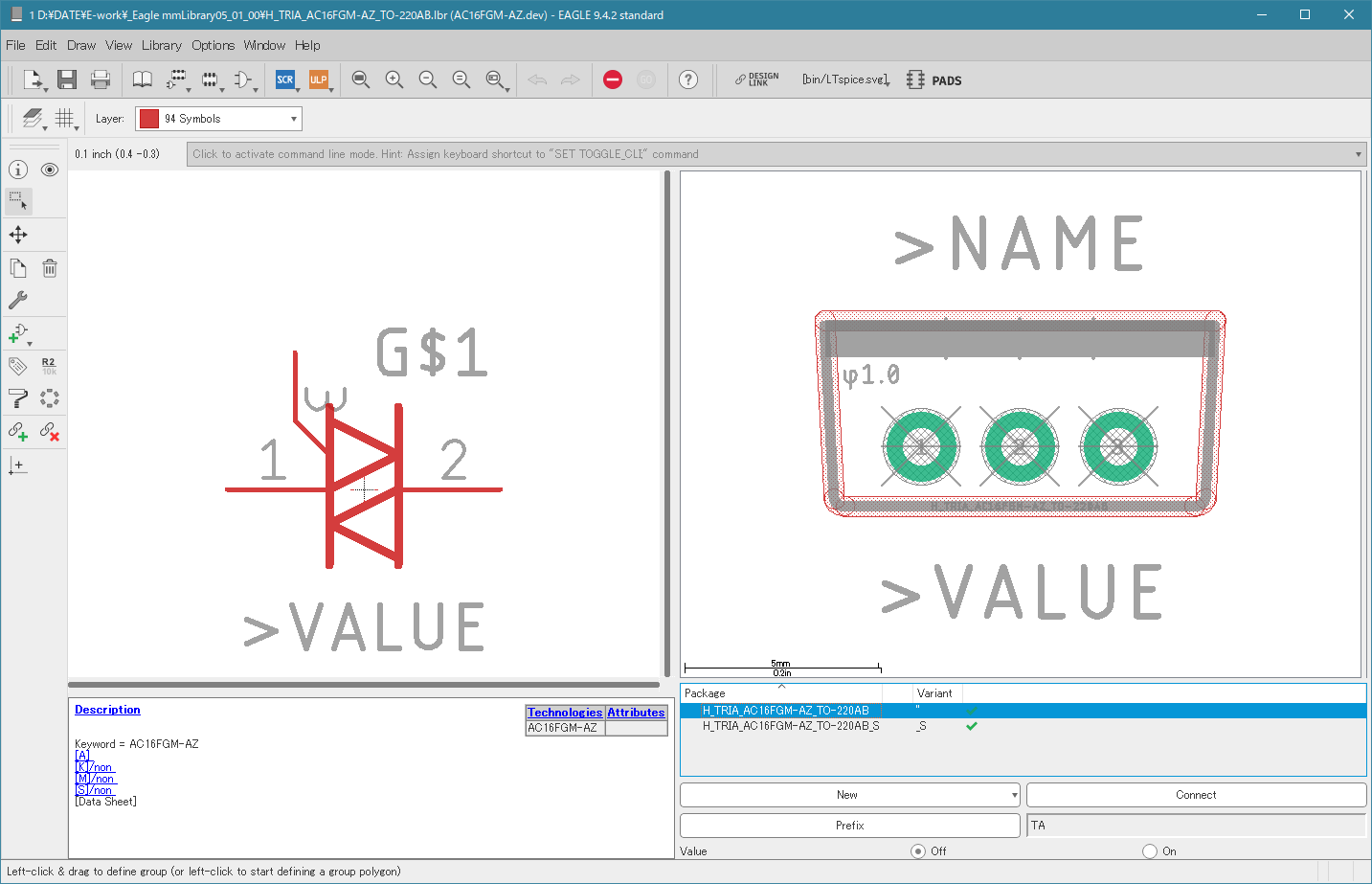The image size is (1372, 884).
Task: Zoom in with the plus magnifier
Action: [394, 79]
